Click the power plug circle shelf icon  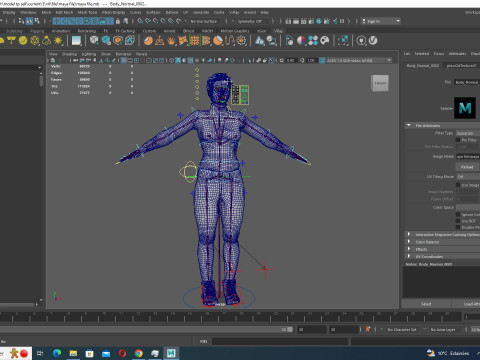[361, 41]
